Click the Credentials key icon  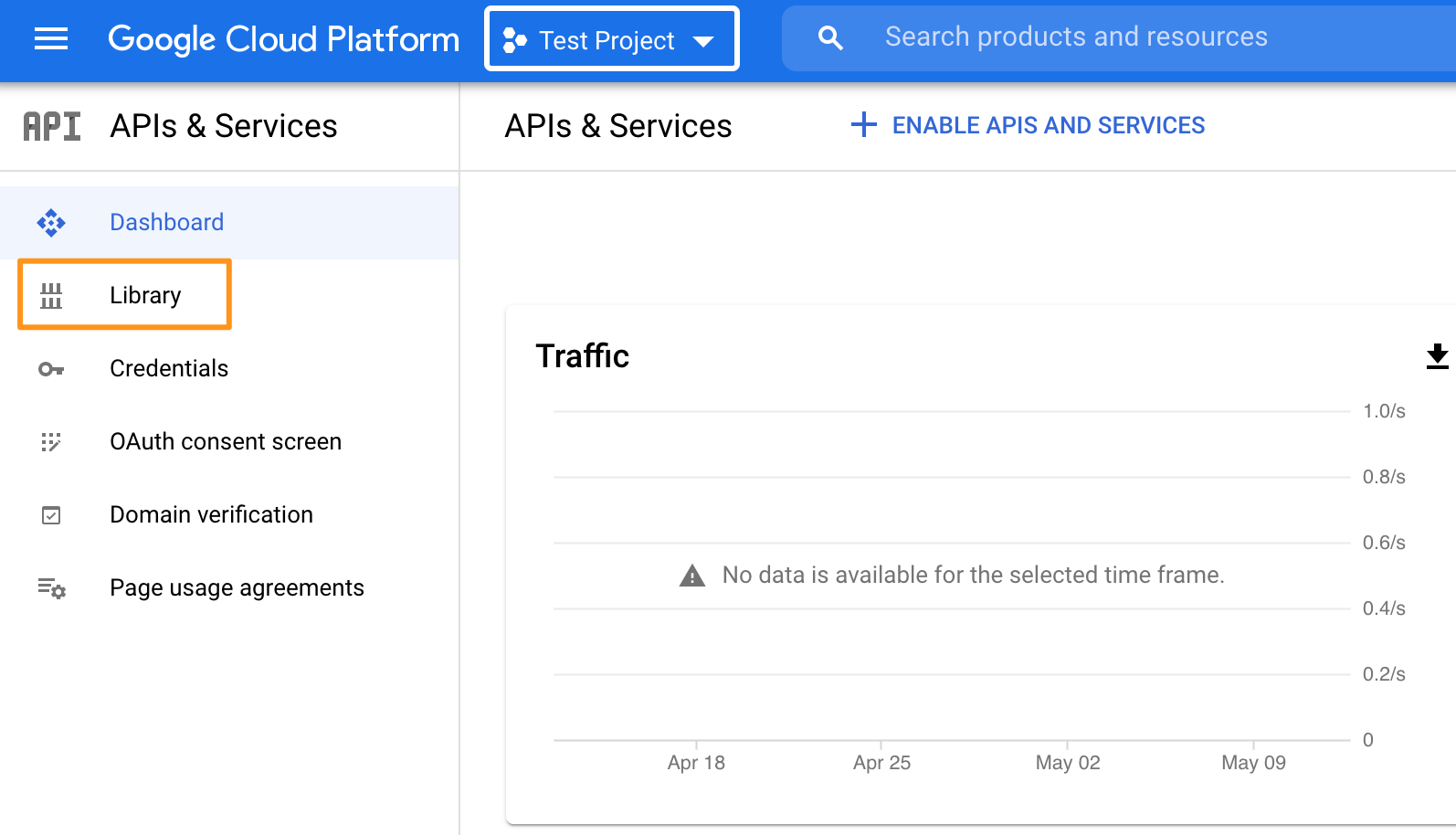(x=51, y=369)
